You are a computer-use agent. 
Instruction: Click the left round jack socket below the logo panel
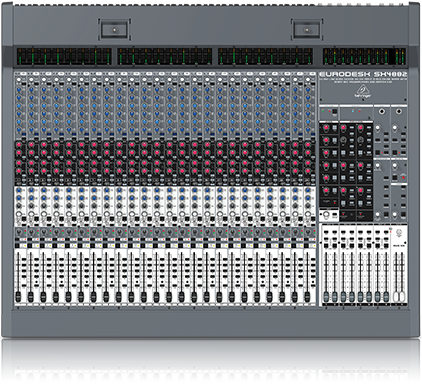pyautogui.click(x=382, y=111)
